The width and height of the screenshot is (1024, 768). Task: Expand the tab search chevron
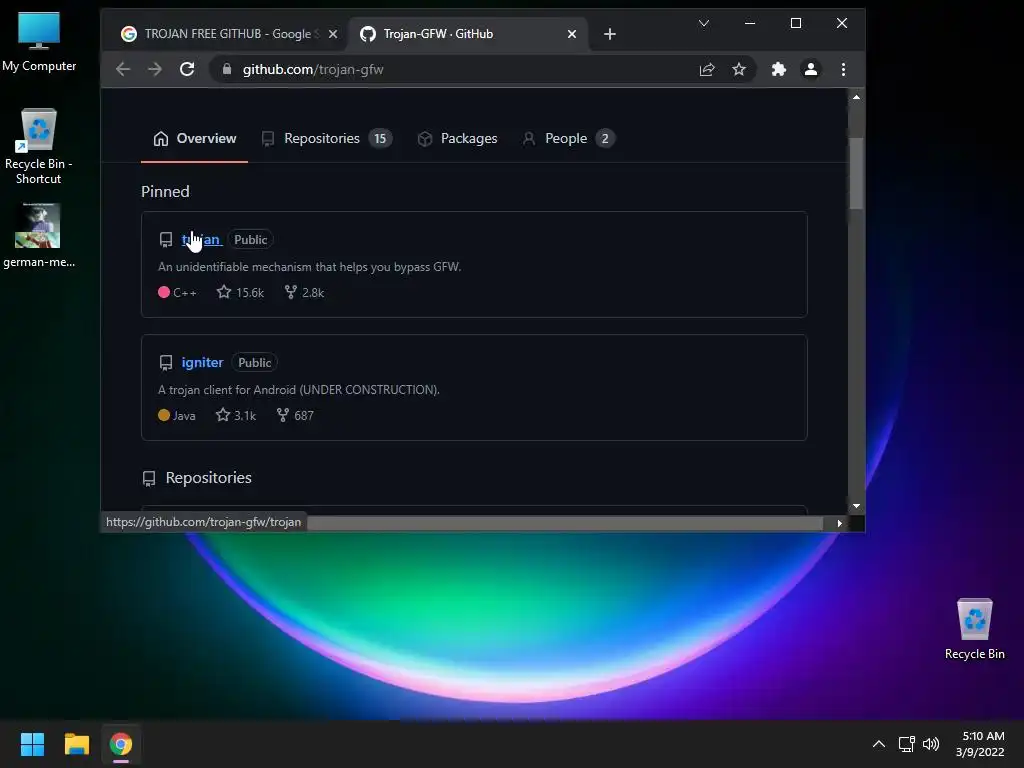[x=703, y=24]
